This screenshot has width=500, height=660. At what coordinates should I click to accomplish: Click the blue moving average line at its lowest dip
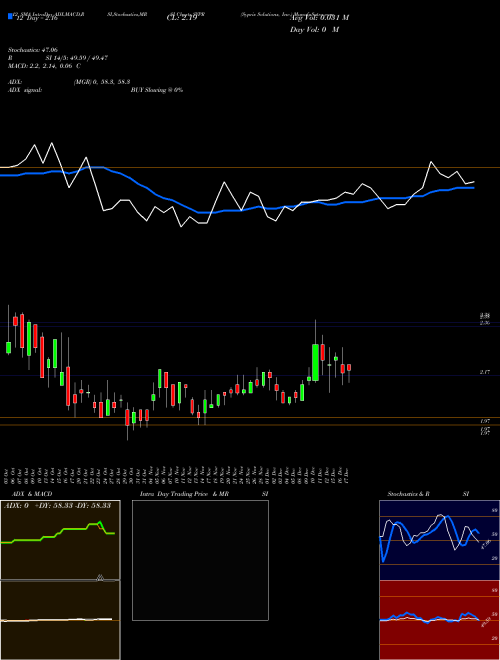(x=206, y=213)
